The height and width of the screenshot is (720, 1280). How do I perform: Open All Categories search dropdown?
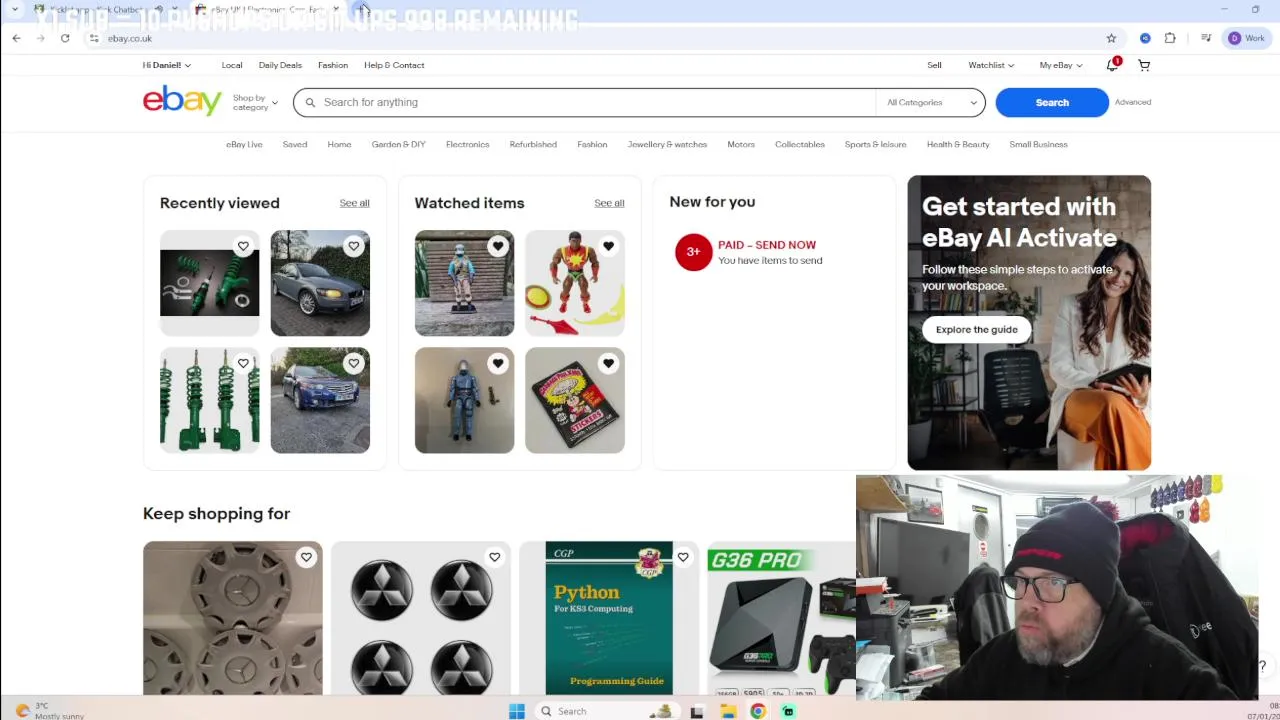[931, 102]
